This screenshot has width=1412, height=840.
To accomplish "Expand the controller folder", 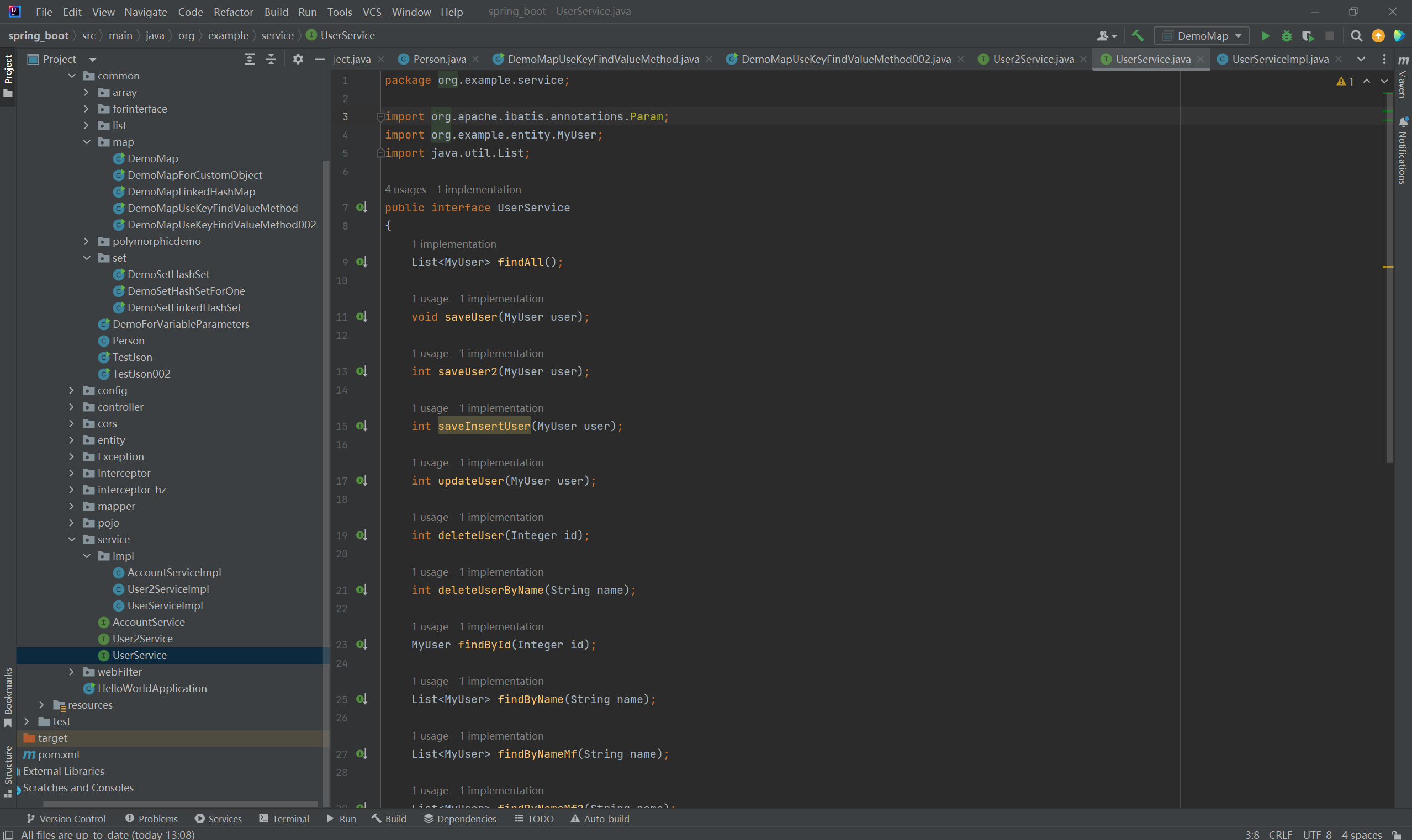I will (x=71, y=406).
